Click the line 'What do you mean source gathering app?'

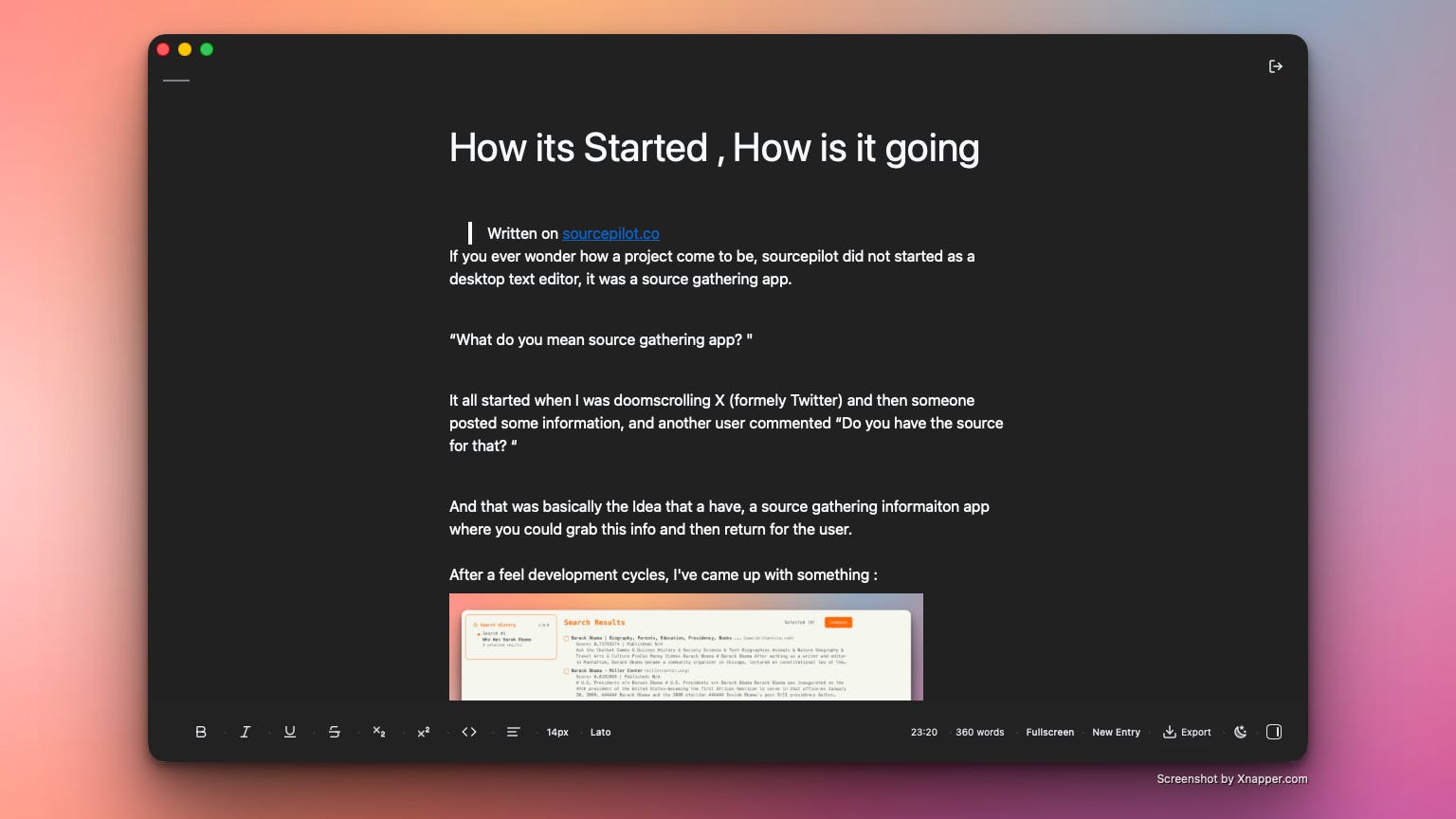pyautogui.click(x=601, y=339)
